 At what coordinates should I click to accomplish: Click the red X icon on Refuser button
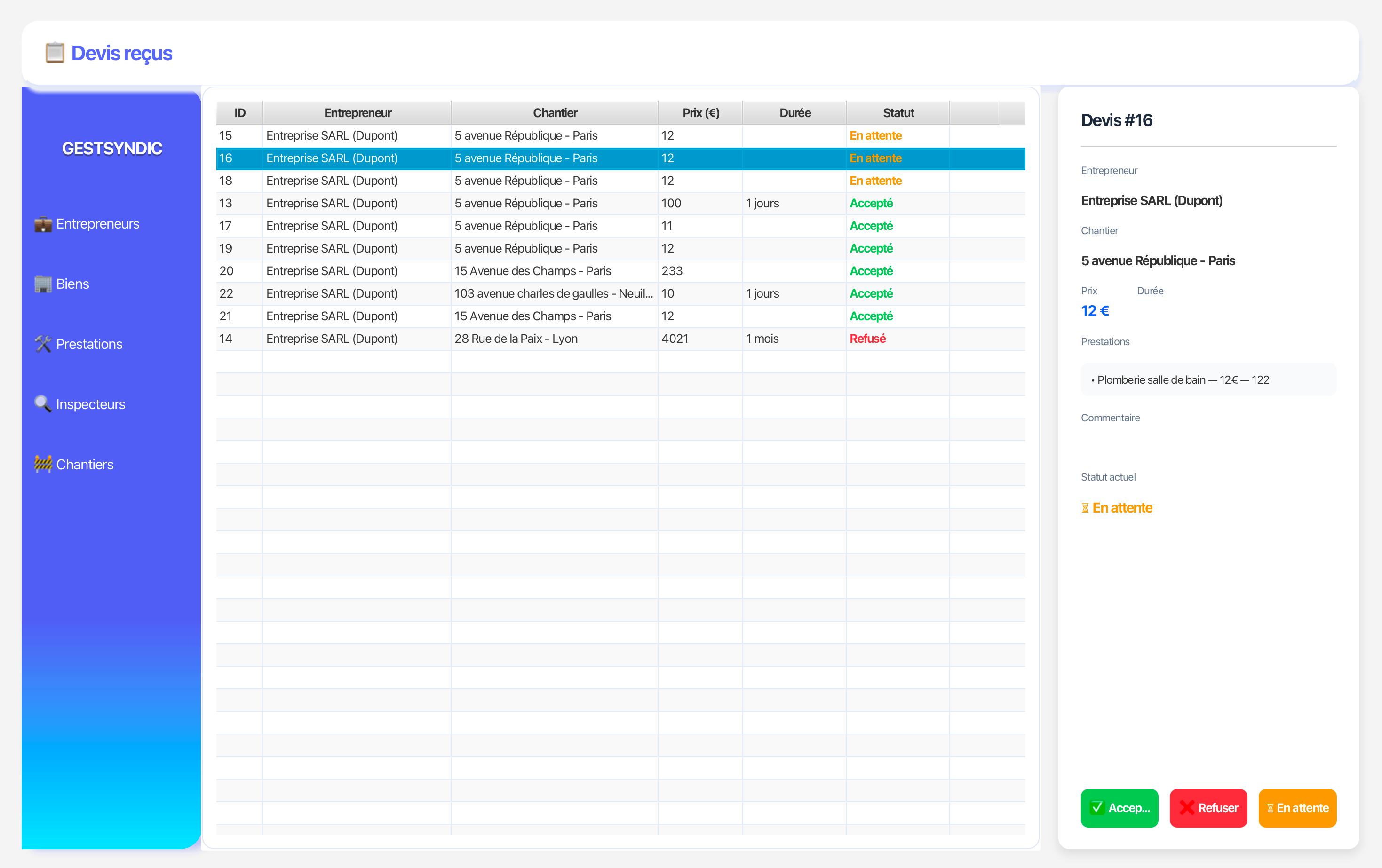click(x=1187, y=808)
